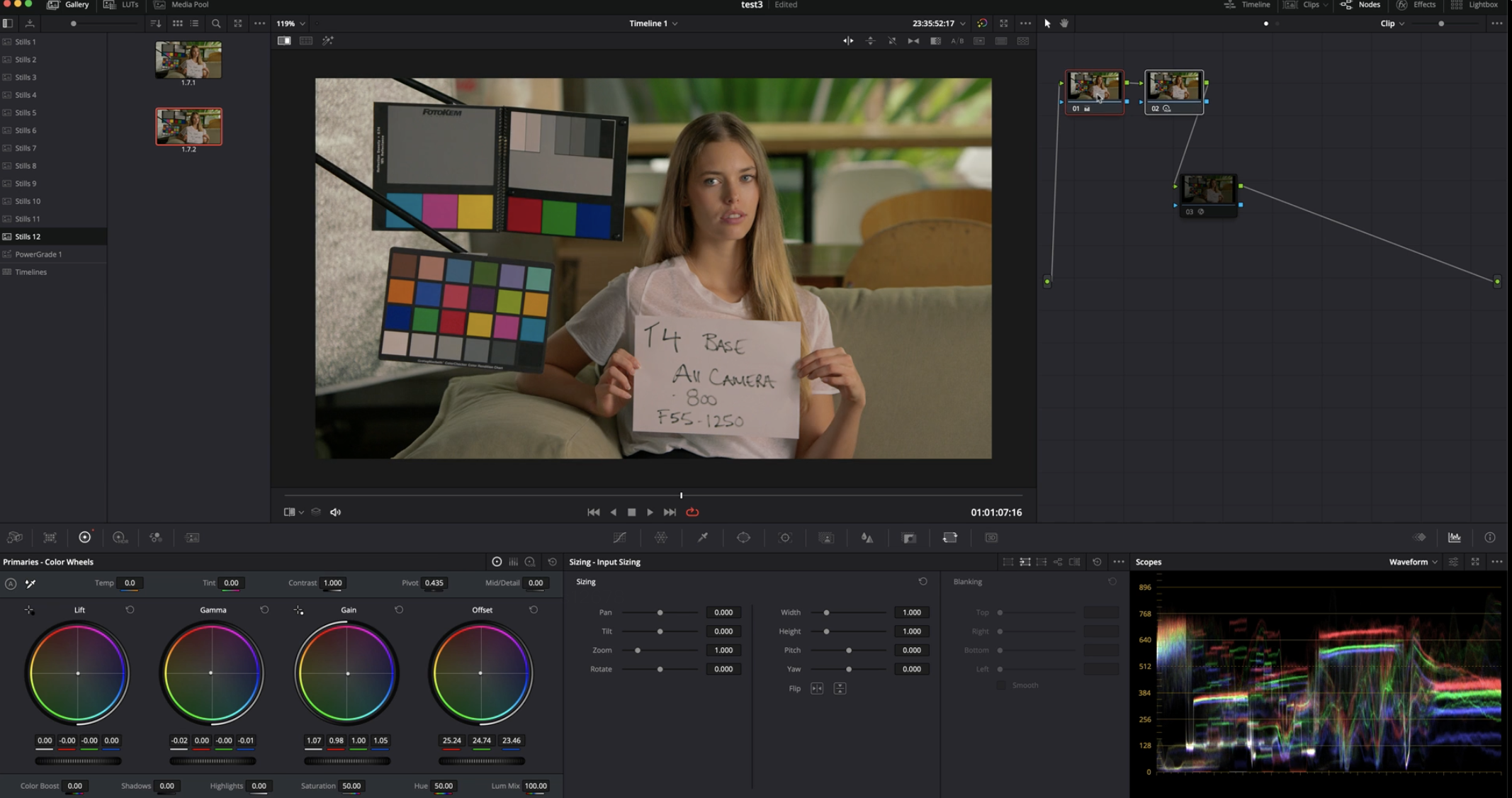Viewport: 1512px width, 798px height.
Task: Open the 119% viewer zoom dropdown
Action: coord(290,23)
